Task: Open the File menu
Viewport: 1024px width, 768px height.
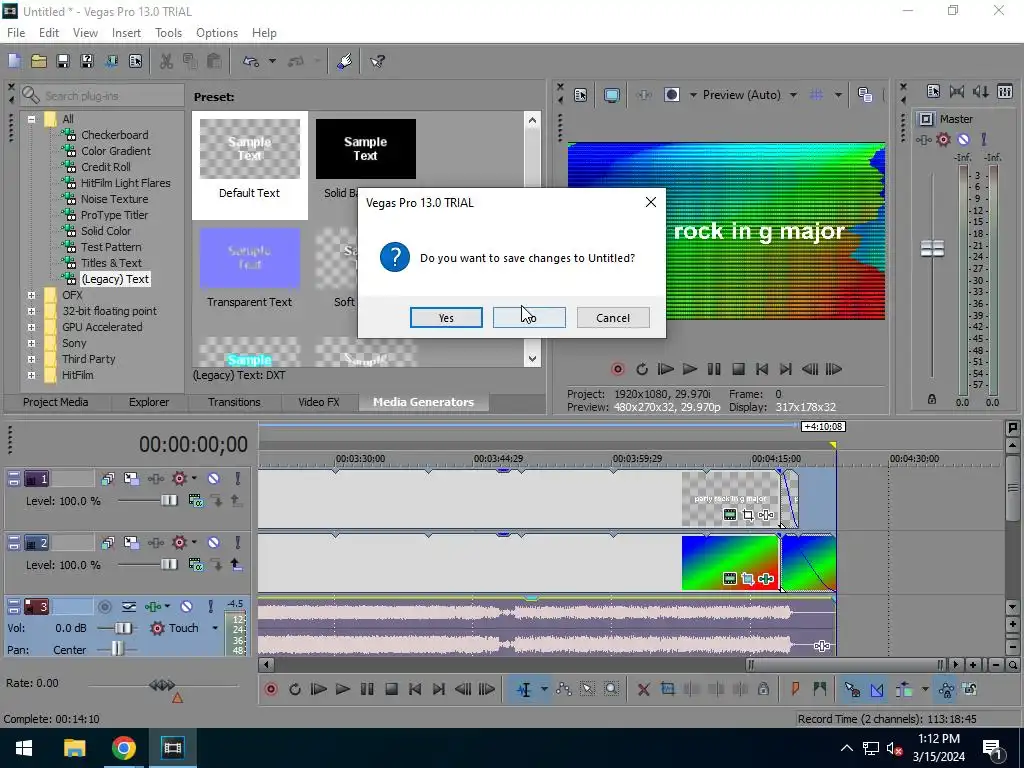Action: (16, 33)
